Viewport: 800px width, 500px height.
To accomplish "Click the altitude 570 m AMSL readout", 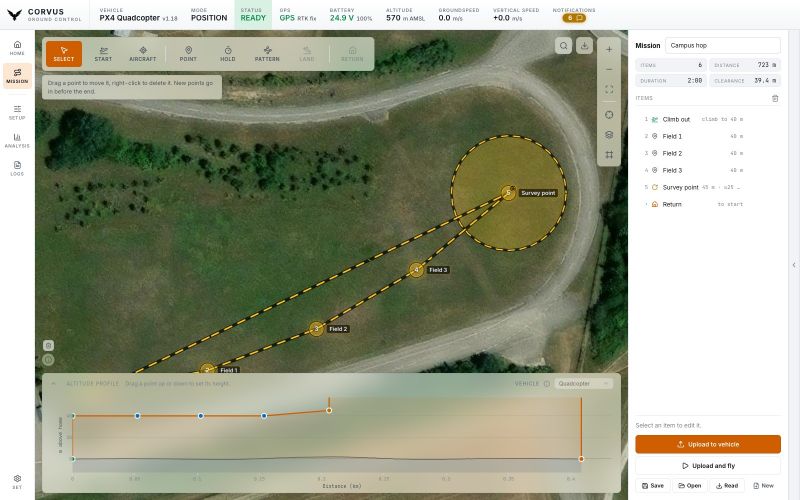I will pyautogui.click(x=406, y=15).
